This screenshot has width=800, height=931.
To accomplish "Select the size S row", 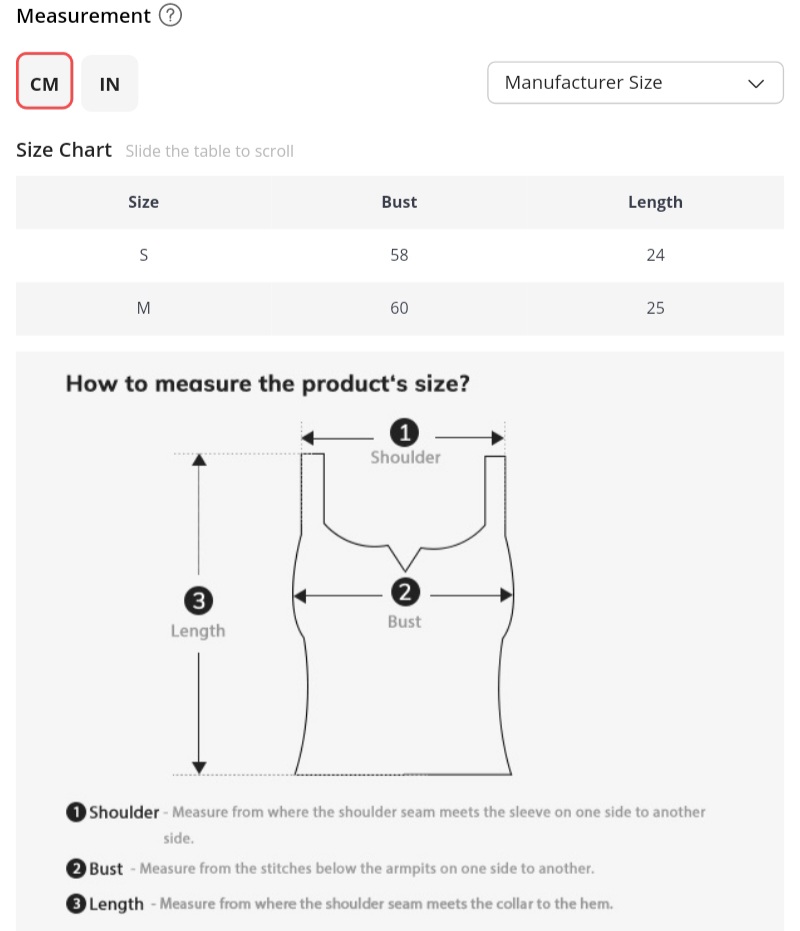I will (x=143, y=255).
